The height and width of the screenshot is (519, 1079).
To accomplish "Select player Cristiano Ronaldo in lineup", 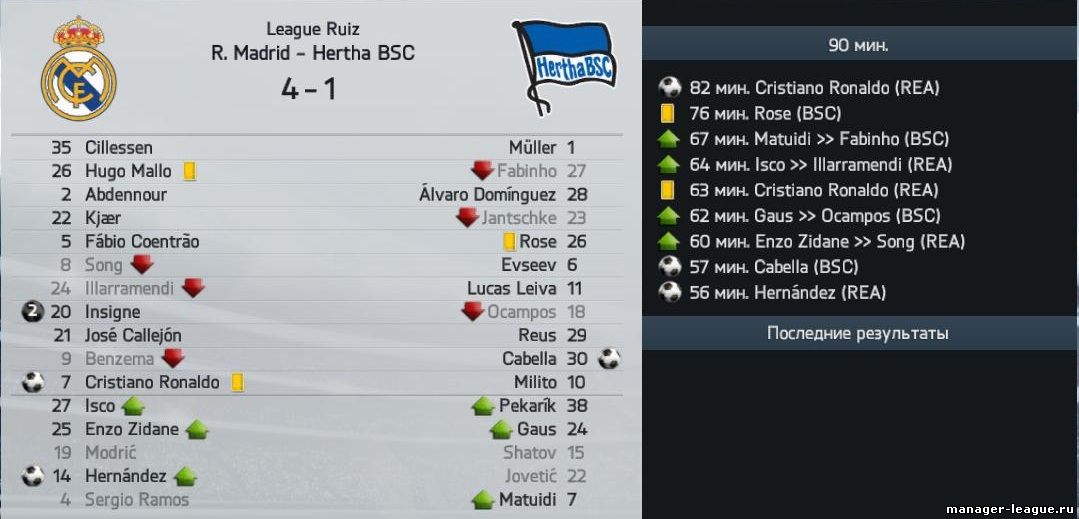I will [x=152, y=382].
